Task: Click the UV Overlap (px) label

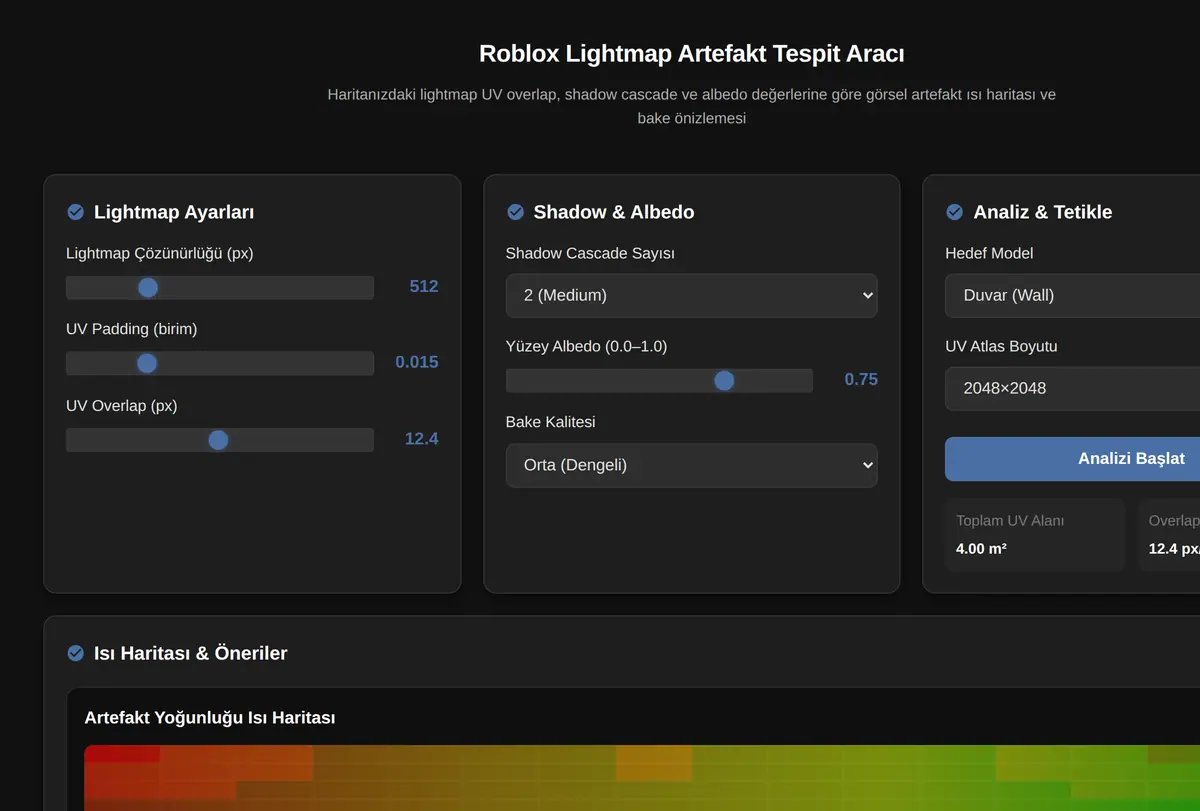Action: click(x=122, y=405)
